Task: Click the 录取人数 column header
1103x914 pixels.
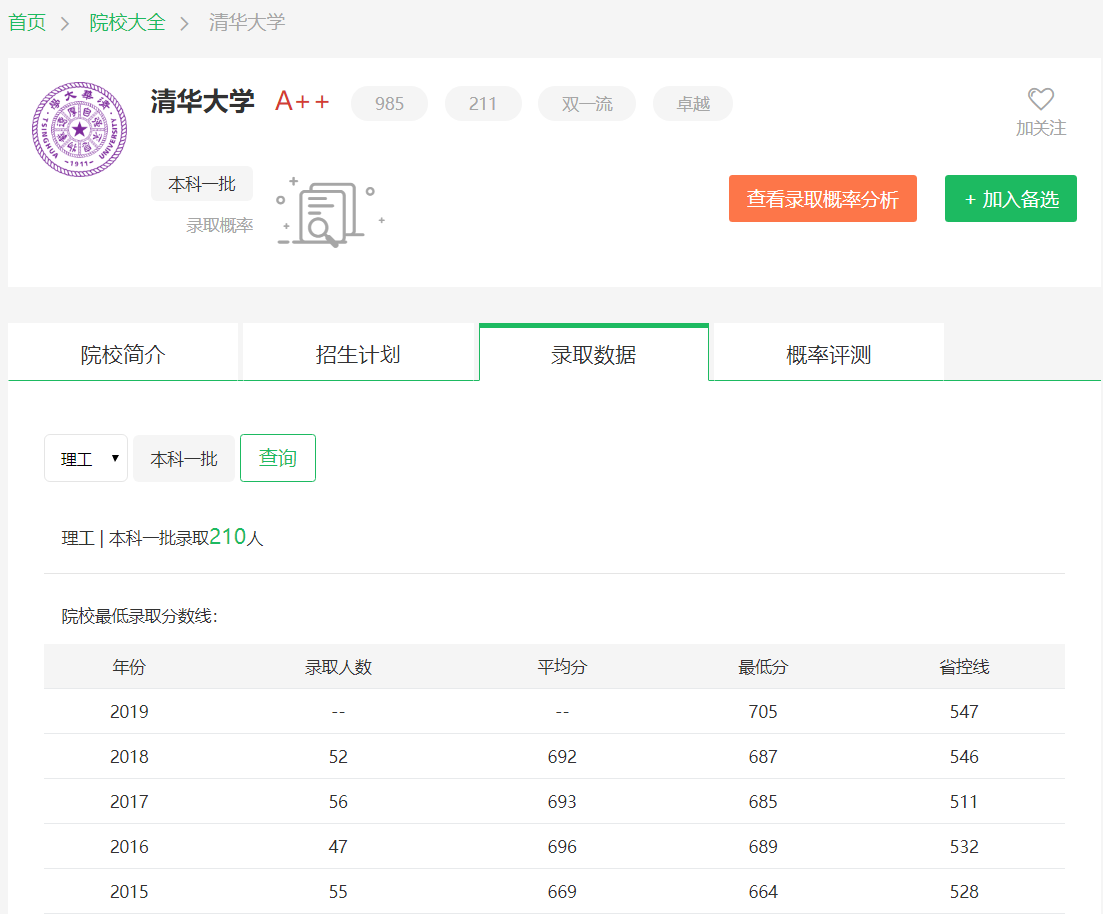Action: click(338, 666)
